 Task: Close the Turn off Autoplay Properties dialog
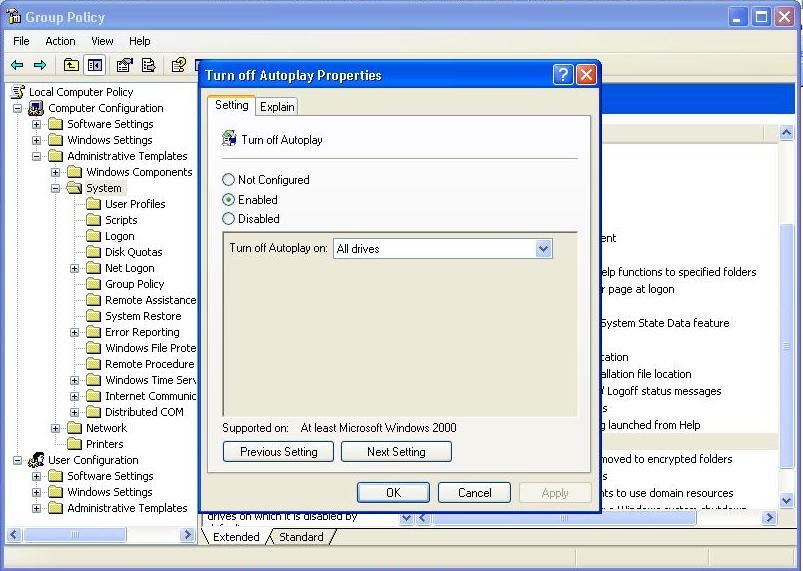click(586, 75)
